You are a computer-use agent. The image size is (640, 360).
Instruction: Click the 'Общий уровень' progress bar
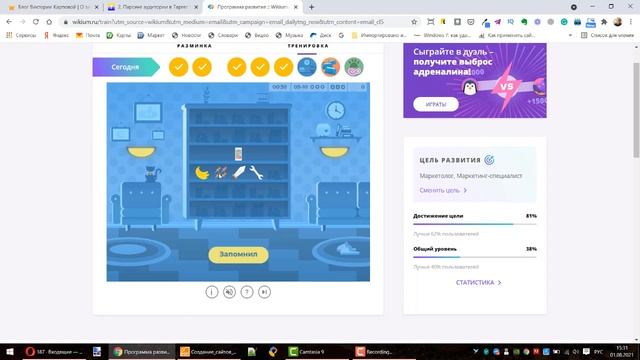[475, 257]
